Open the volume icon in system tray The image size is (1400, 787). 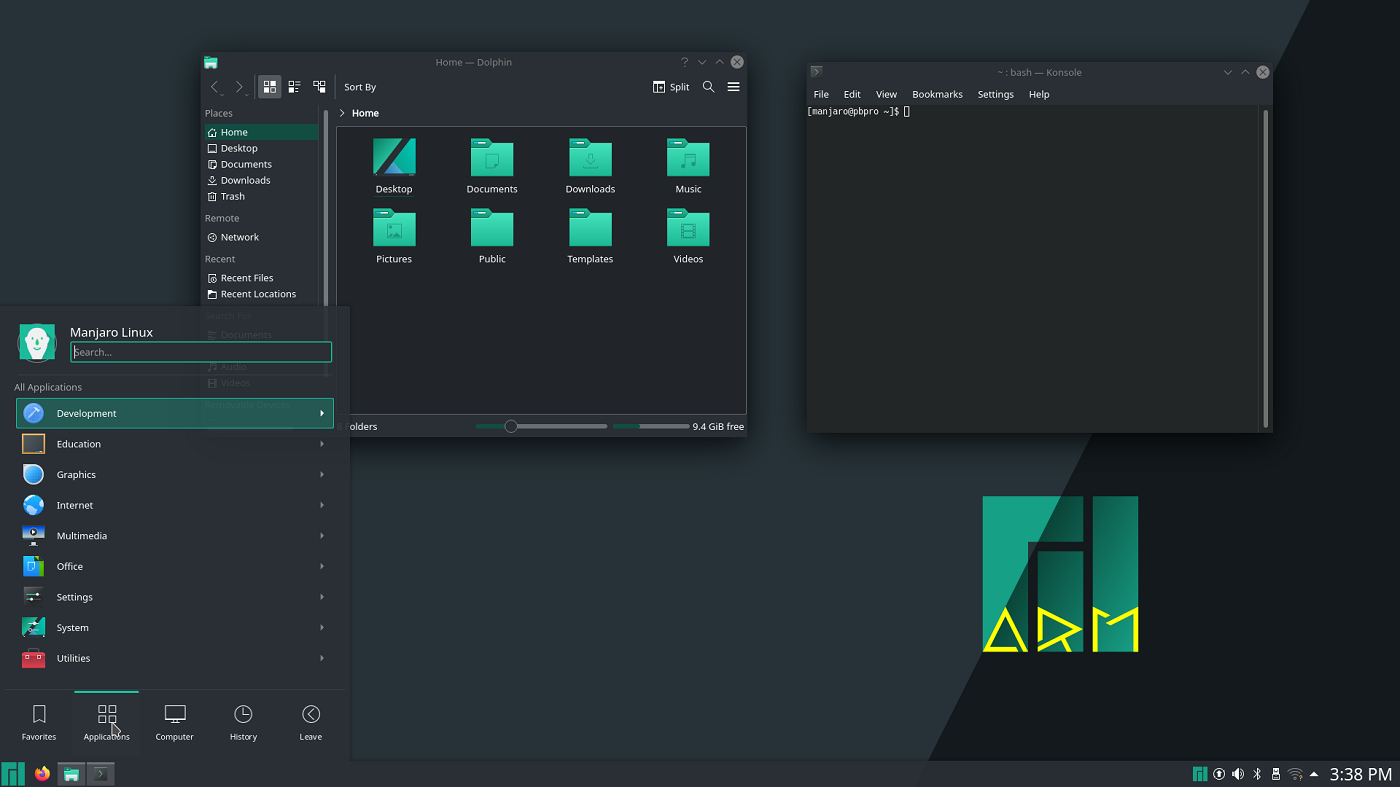(x=1238, y=773)
